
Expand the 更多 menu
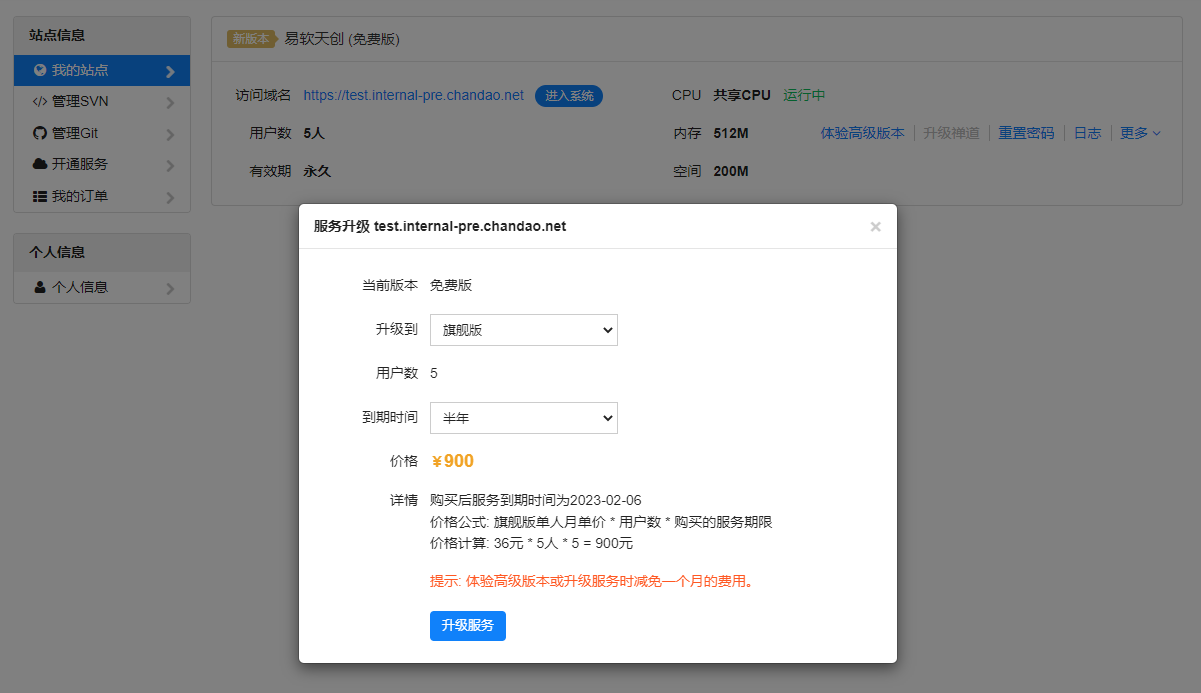(x=1140, y=133)
